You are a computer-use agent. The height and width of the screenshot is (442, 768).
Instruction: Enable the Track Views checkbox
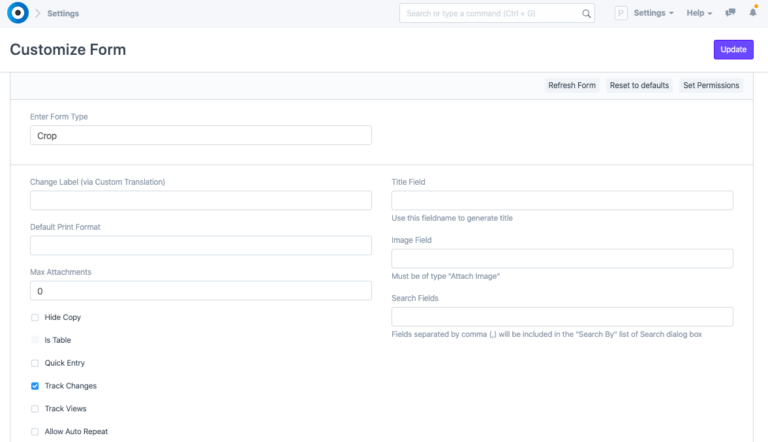coord(35,409)
